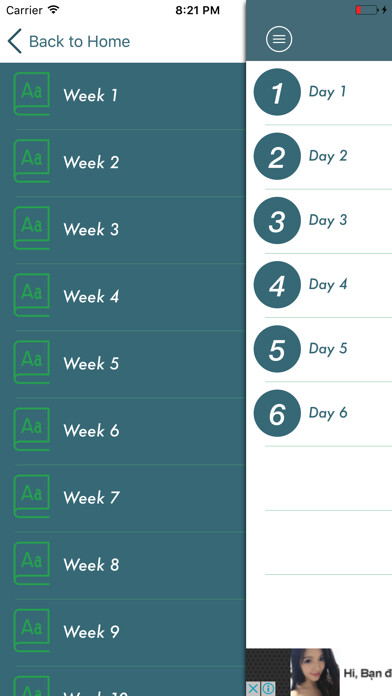Tap the Week 3 book icon
This screenshot has height=696, width=392.
[32, 228]
